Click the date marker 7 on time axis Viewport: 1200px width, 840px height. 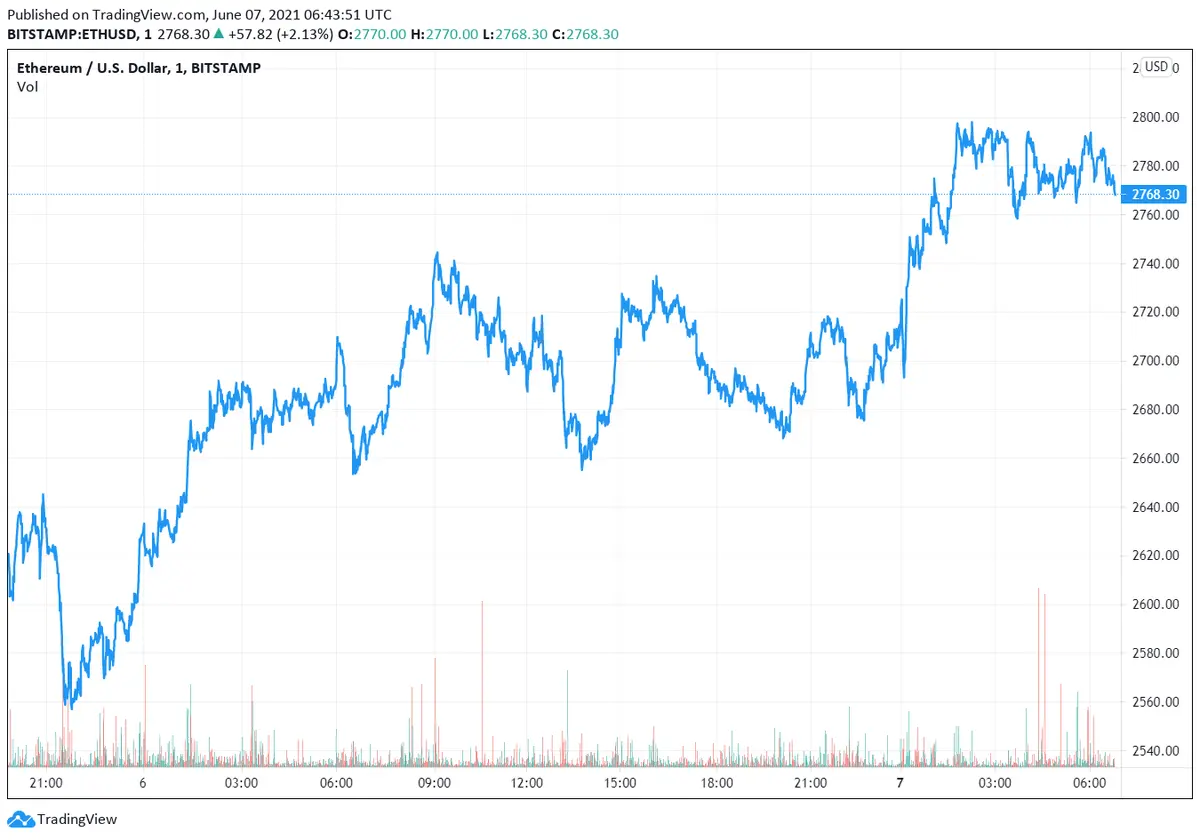click(x=900, y=783)
